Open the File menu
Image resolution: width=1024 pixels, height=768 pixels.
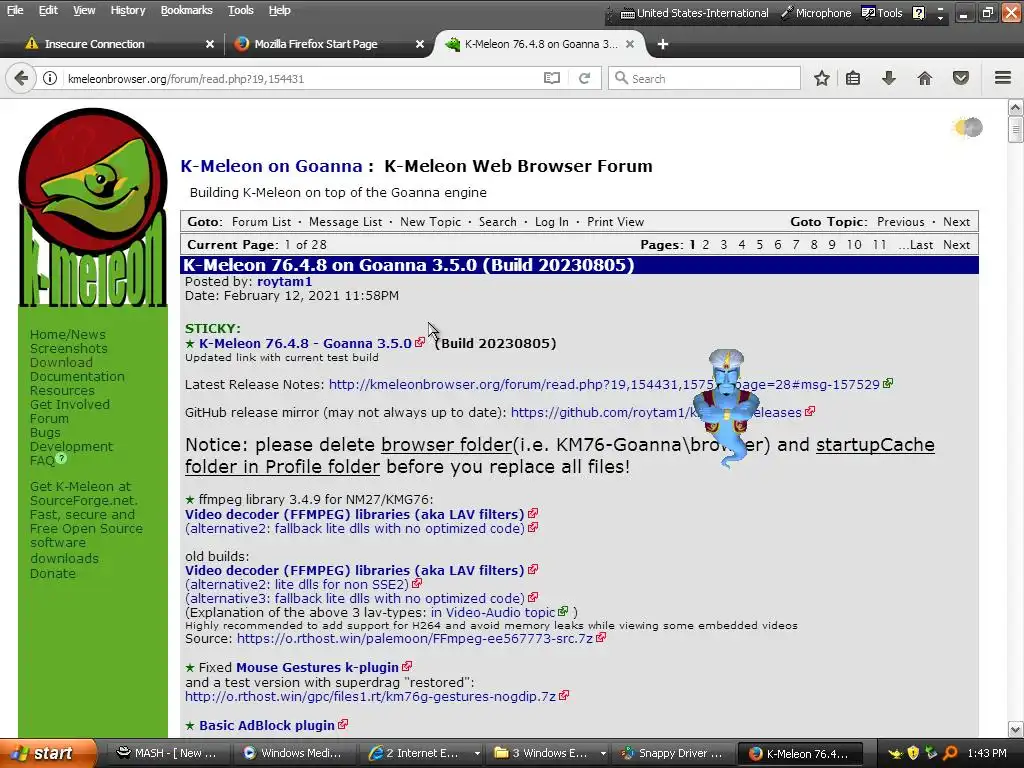[x=15, y=10]
